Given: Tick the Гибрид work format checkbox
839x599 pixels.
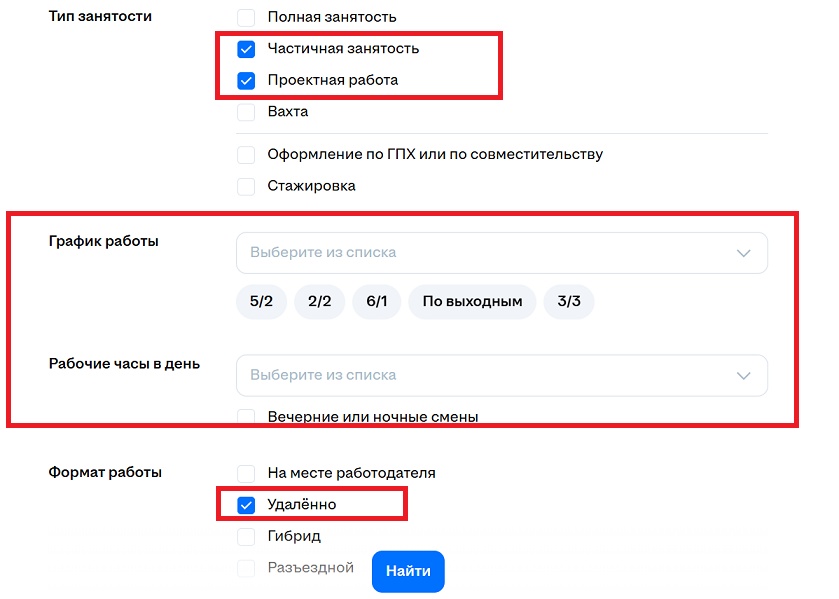Looking at the screenshot, I should click(x=246, y=537).
